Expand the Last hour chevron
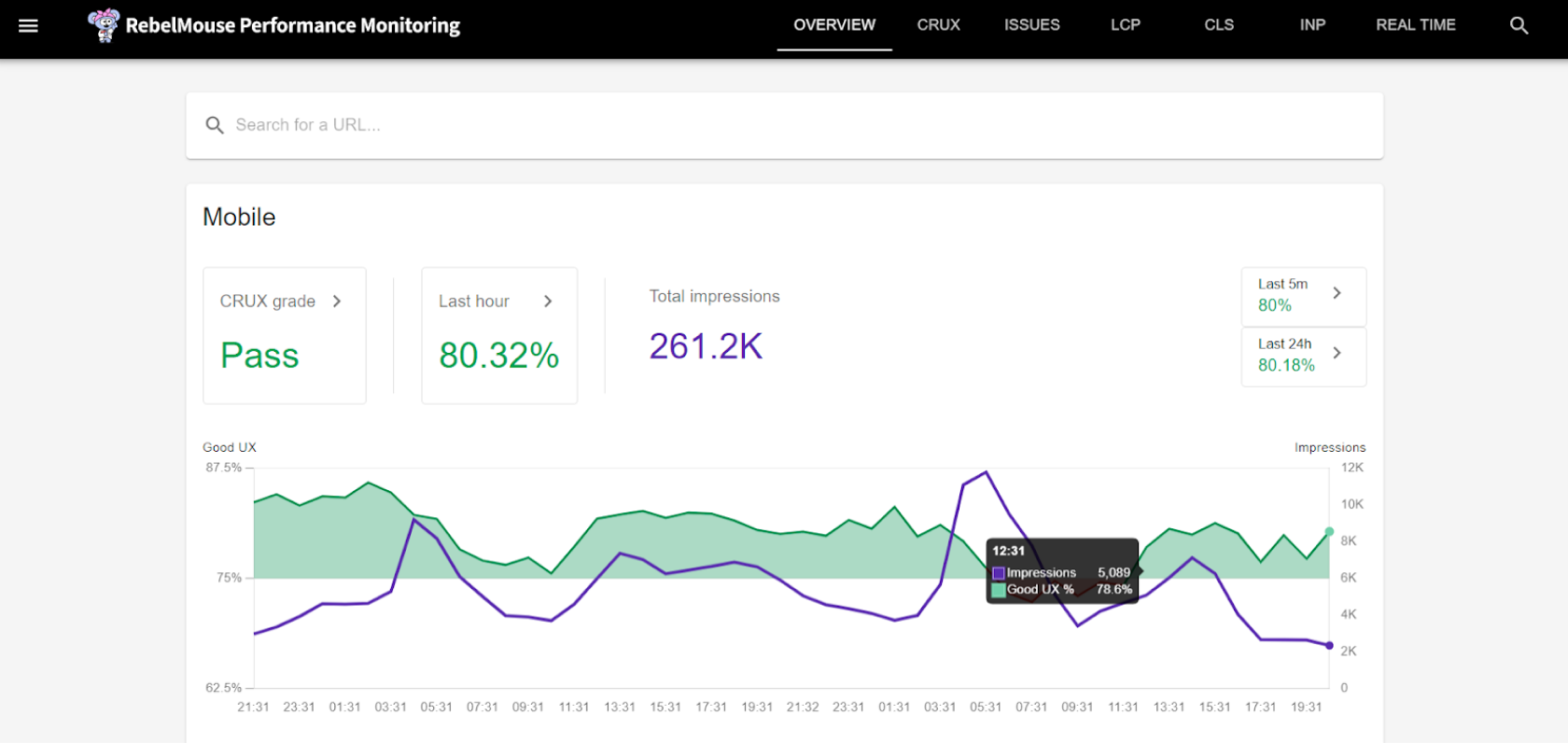 (x=548, y=301)
